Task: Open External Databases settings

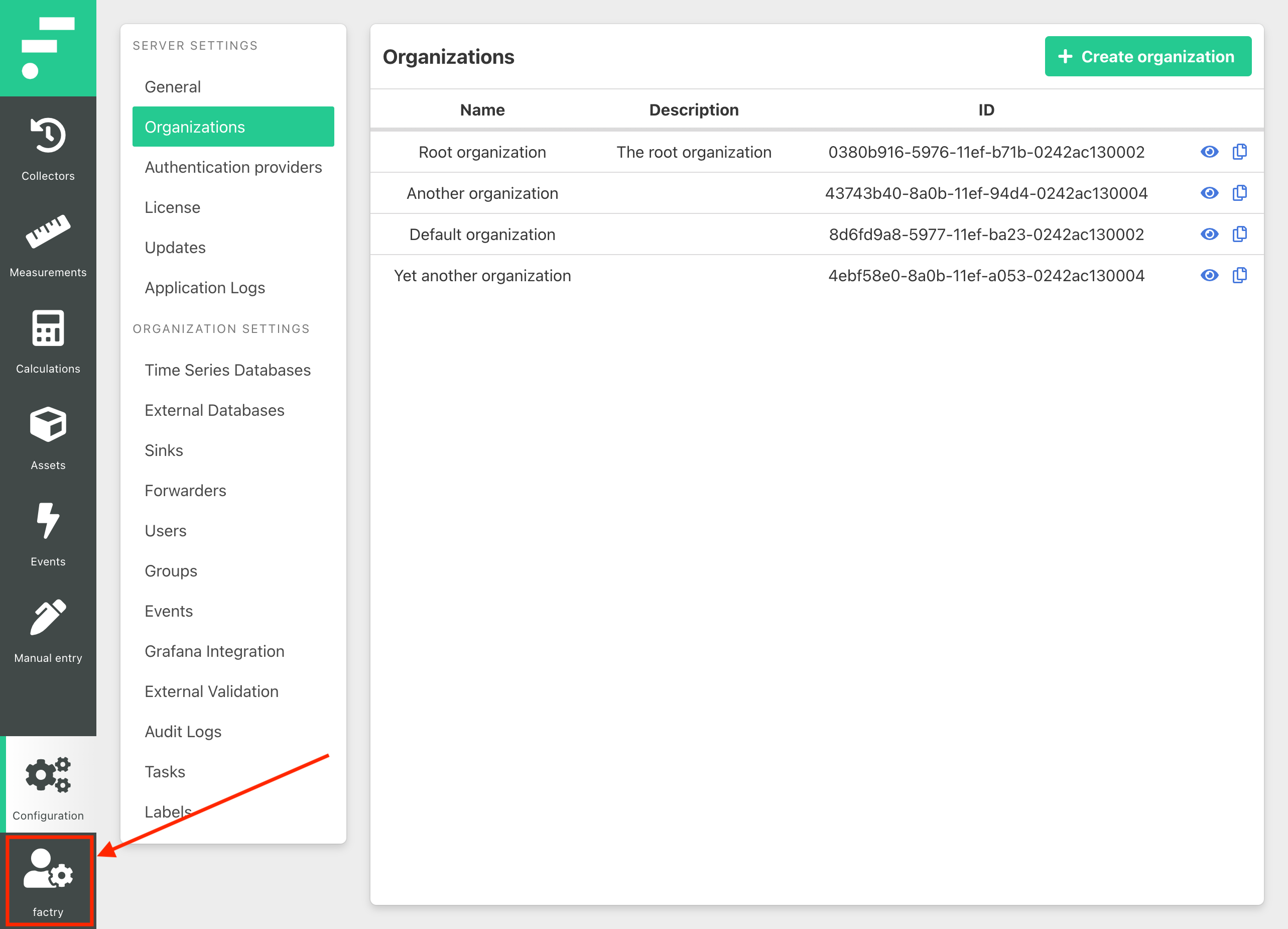Action: [x=233, y=410]
